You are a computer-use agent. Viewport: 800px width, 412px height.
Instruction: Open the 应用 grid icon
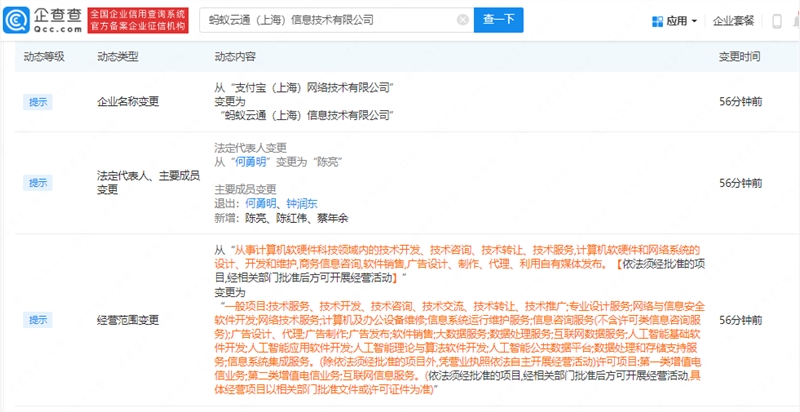[x=658, y=21]
